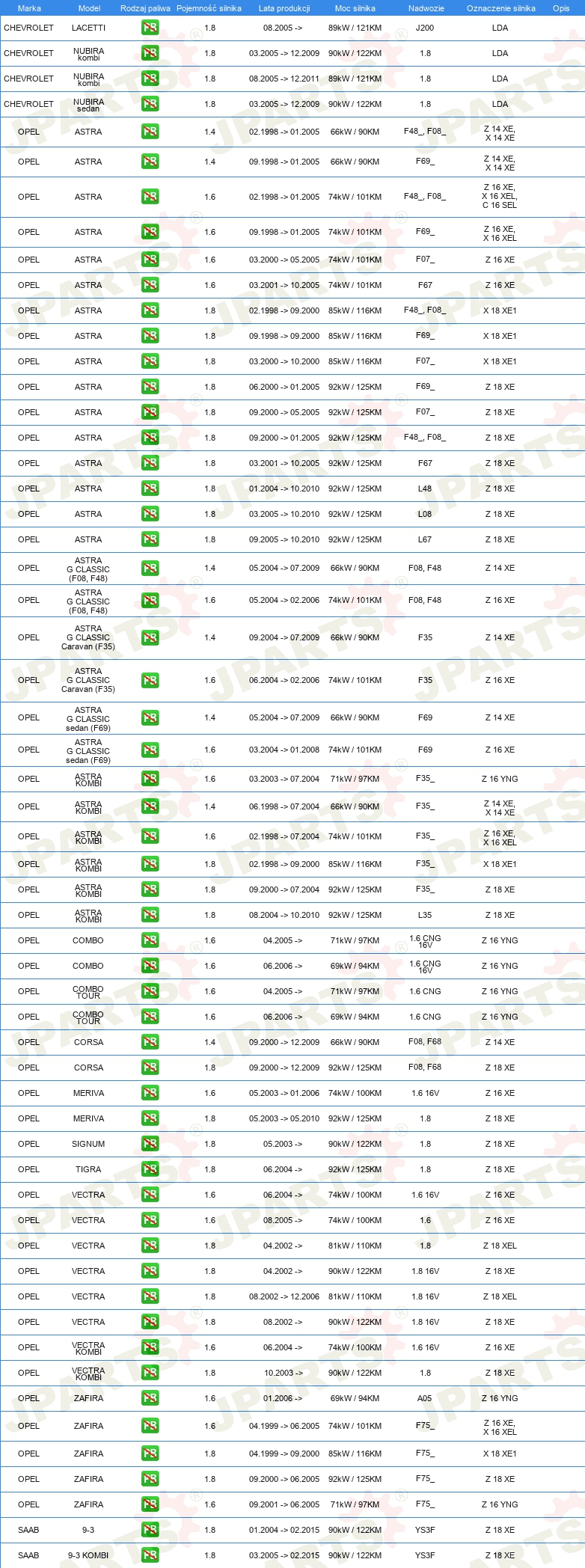Screen dimensions: 585x1568
Task: Click the fuel type icon in the CHEVROLET LACETTI row
Action: (x=150, y=28)
